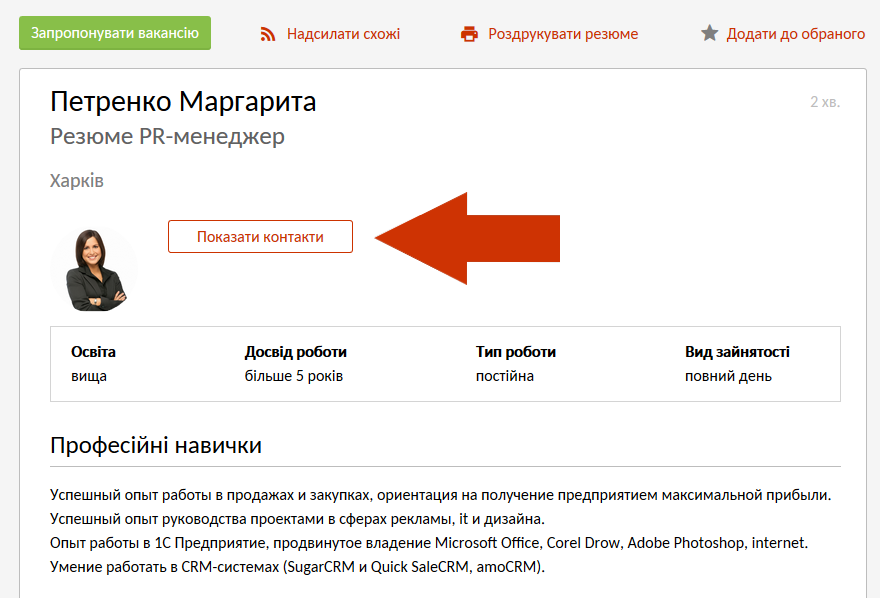Click the Освіта field label
Viewport: 880px width, 598px height.
click(x=93, y=352)
